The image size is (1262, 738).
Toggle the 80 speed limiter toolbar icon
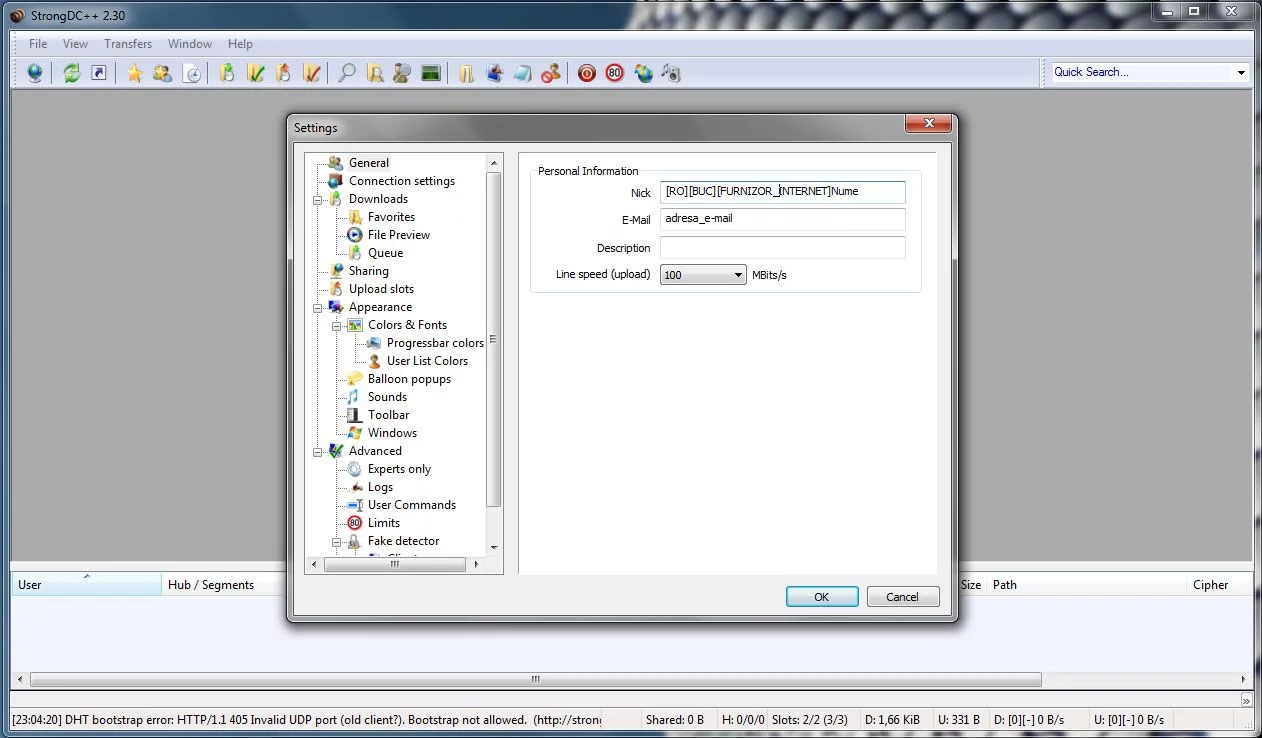615,73
